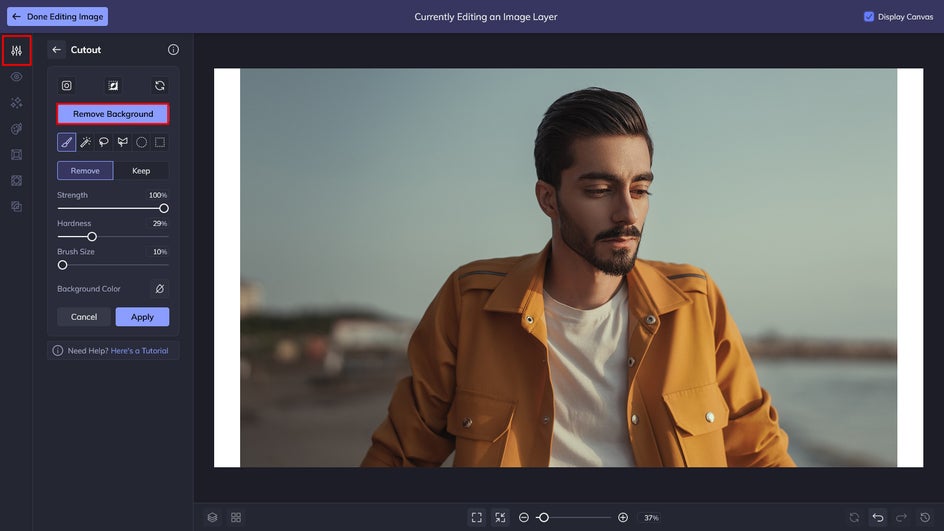Image resolution: width=944 pixels, height=531 pixels.
Task: Open the layers panel icon in bottom bar
Action: (x=213, y=518)
